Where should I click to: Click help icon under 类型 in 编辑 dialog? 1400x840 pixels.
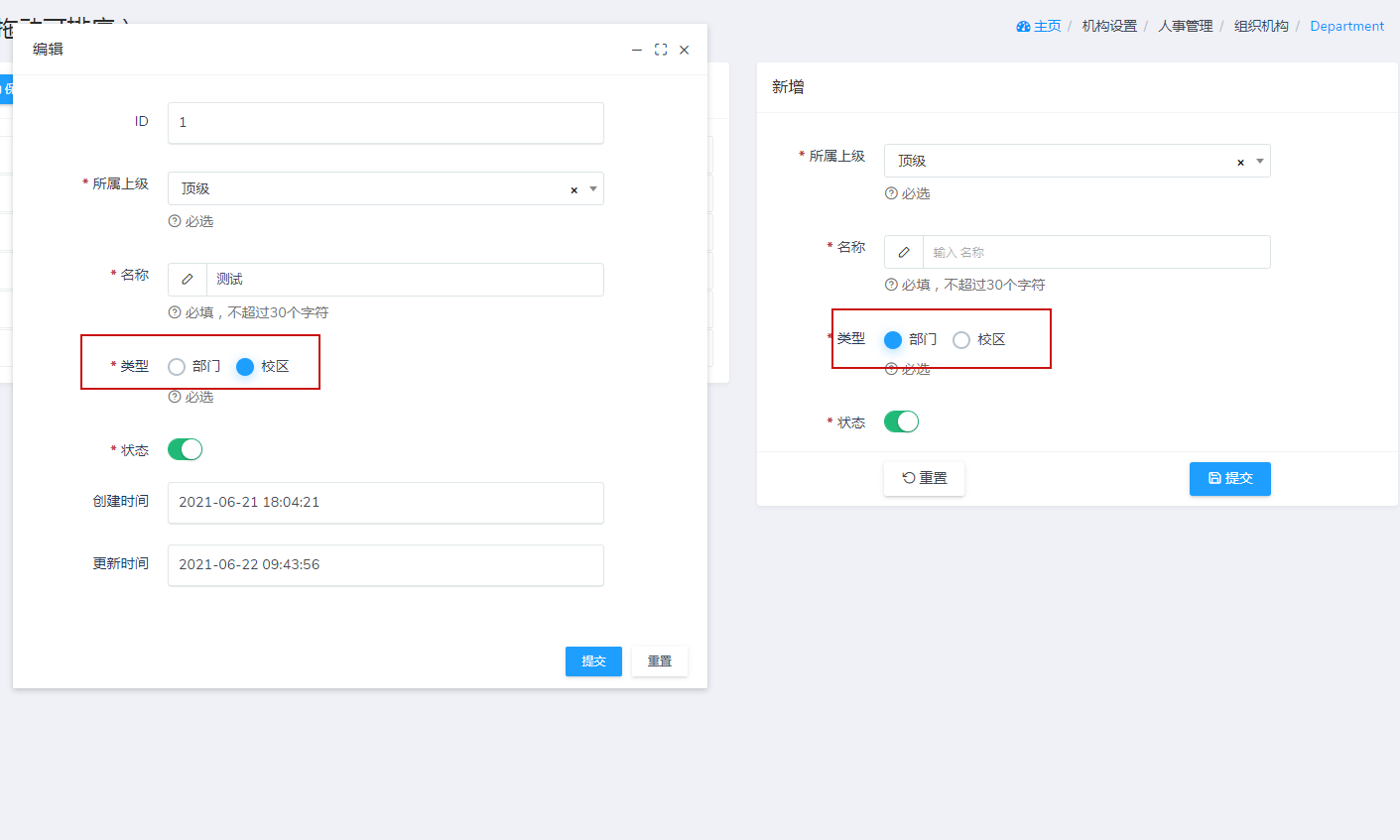[x=175, y=397]
